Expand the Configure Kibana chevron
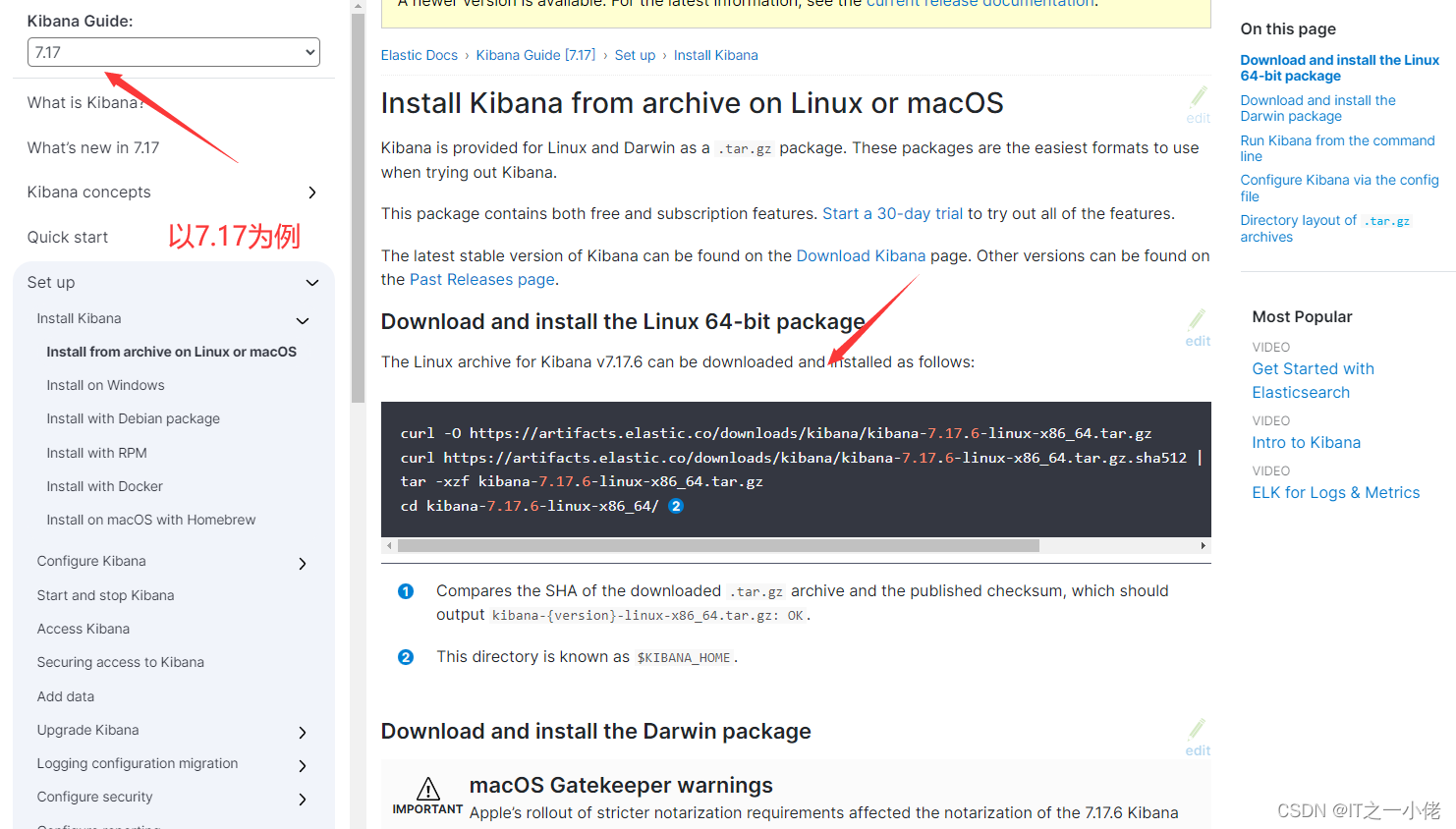 pyautogui.click(x=303, y=564)
